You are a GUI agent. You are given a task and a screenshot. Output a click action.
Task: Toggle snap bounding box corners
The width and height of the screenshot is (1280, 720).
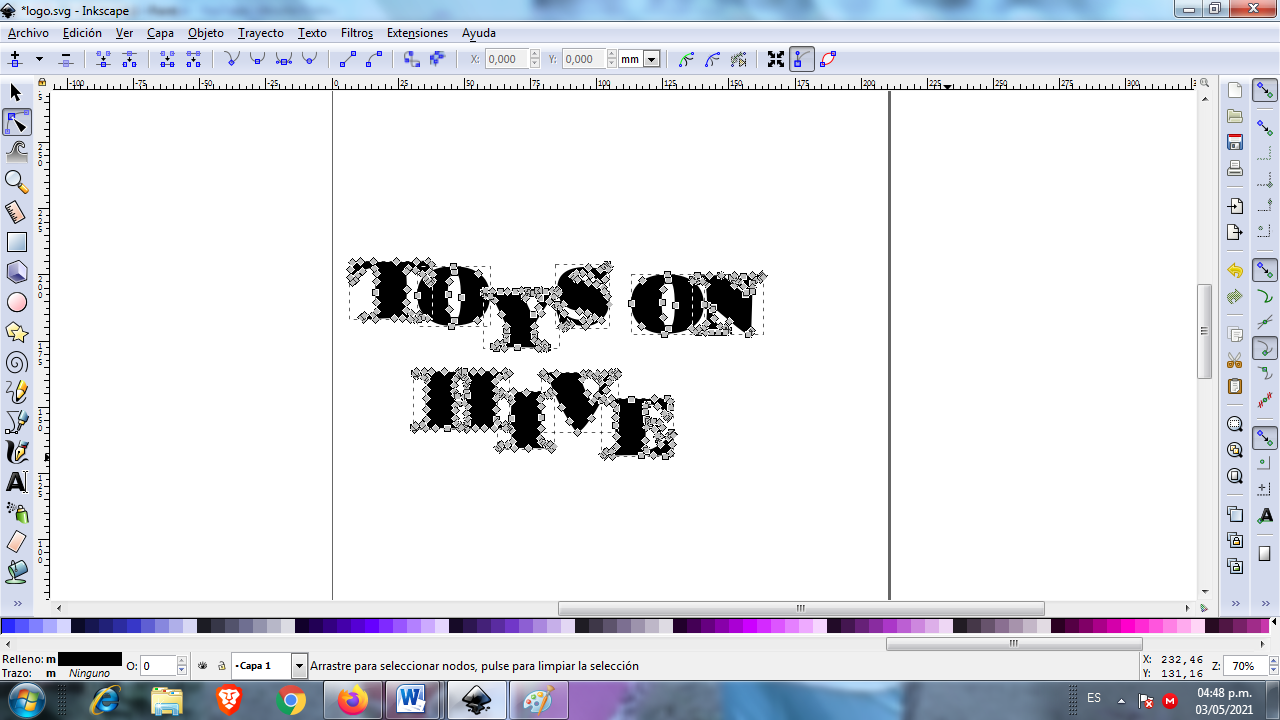[x=1265, y=180]
